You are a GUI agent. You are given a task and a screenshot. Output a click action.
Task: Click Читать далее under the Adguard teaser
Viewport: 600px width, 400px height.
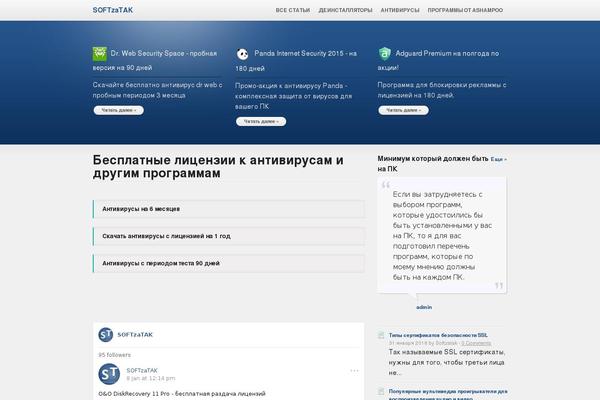pyautogui.click(x=403, y=110)
